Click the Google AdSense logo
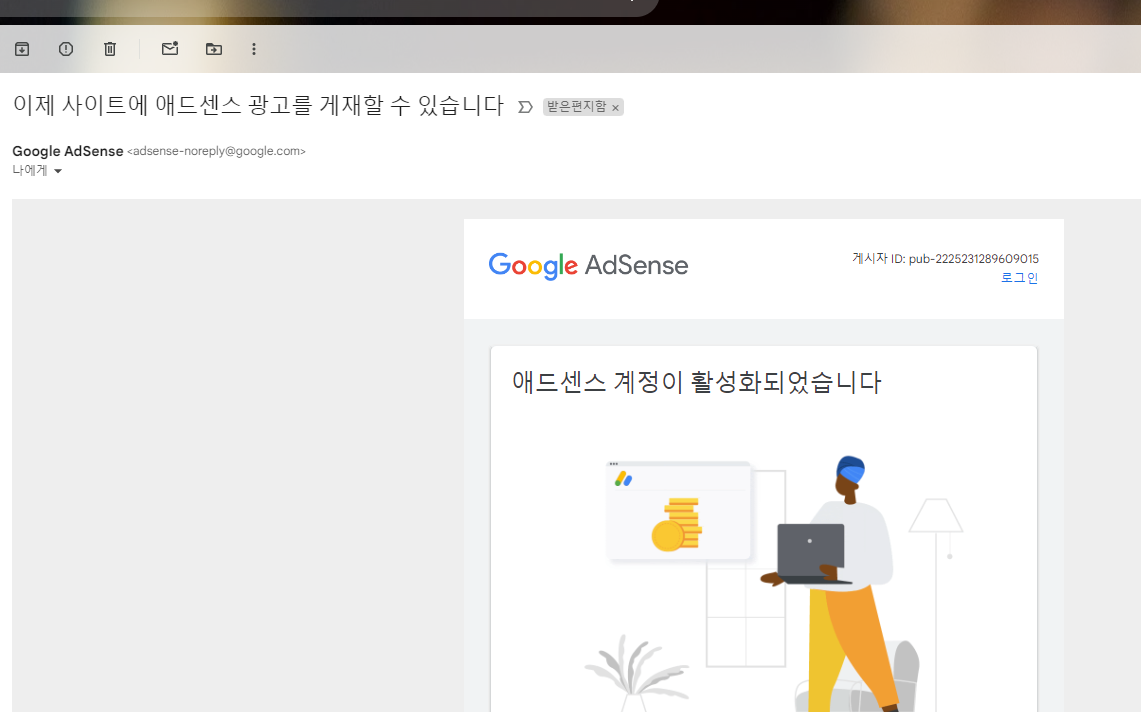The width and height of the screenshot is (1141, 712). pos(588,265)
